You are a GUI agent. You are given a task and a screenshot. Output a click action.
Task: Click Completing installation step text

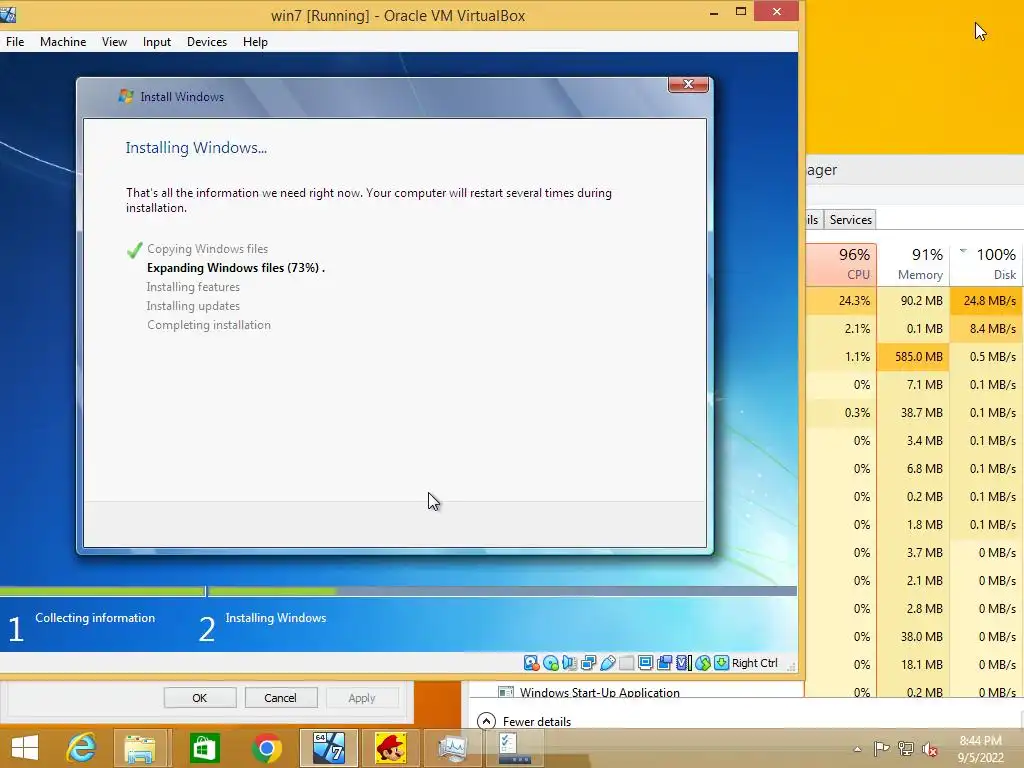point(208,325)
